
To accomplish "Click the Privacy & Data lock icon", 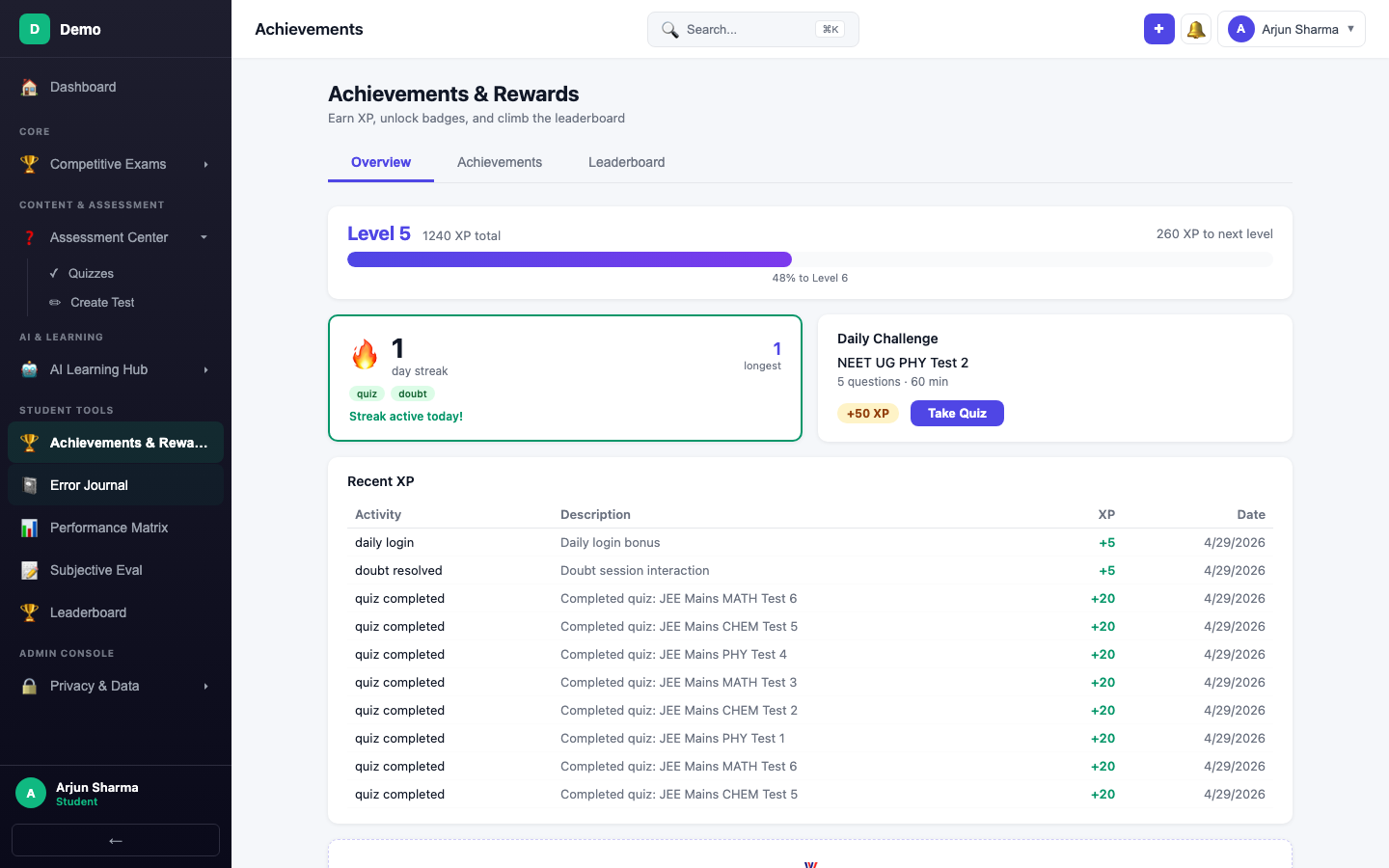I will click(30, 686).
